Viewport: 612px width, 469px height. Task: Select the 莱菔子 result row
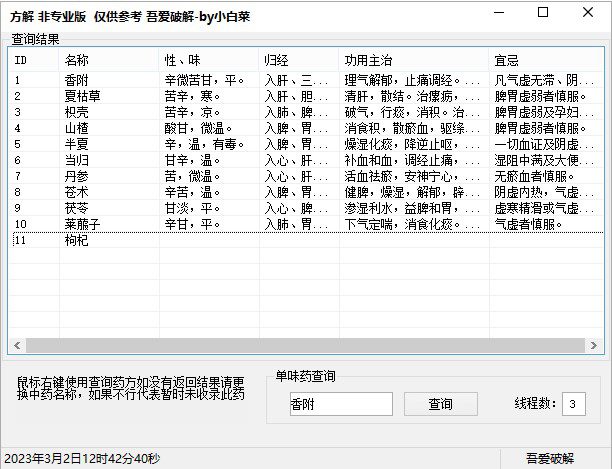coord(306,224)
